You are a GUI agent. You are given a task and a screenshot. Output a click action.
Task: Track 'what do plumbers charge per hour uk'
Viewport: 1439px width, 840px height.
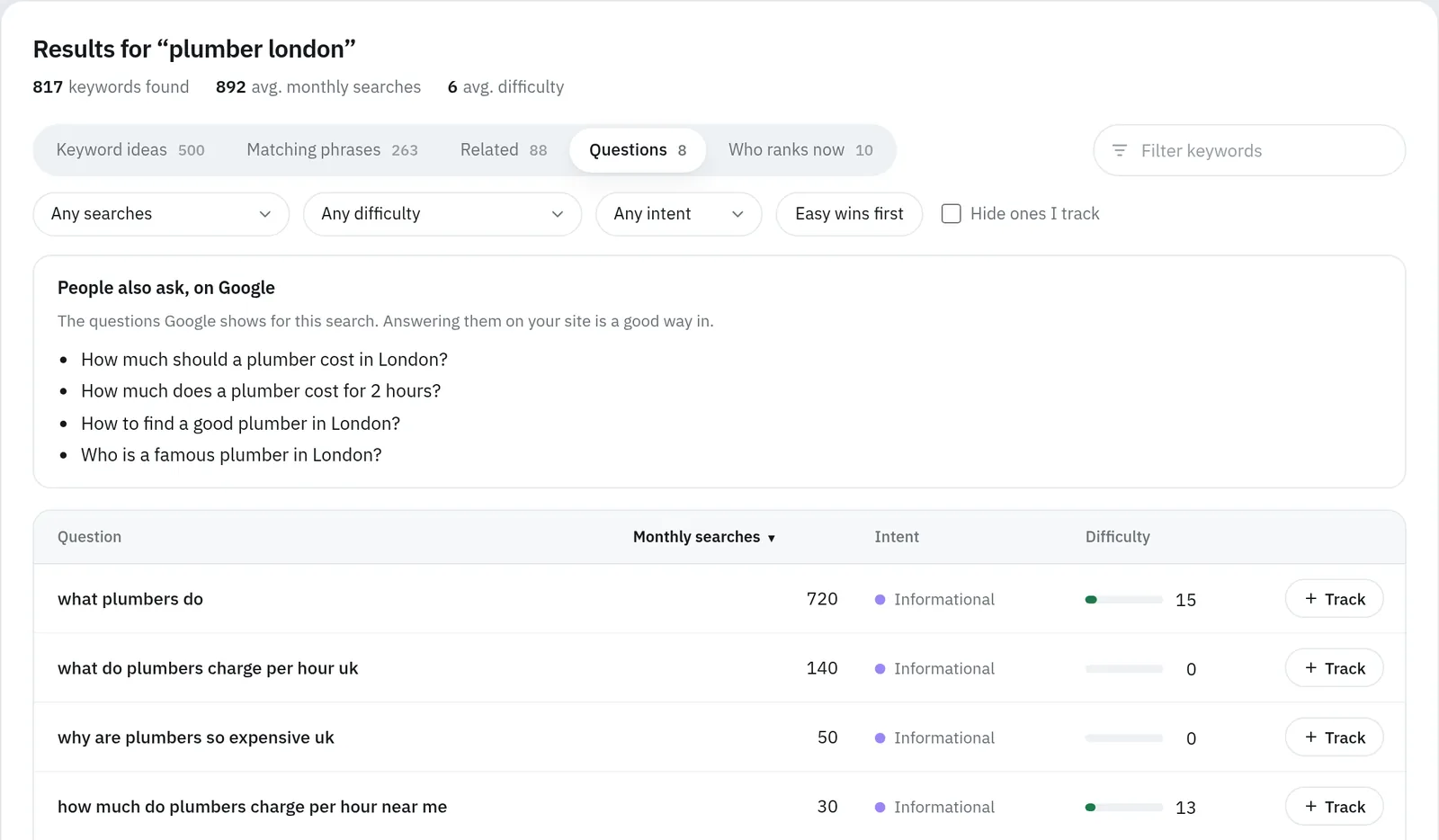[1334, 668]
